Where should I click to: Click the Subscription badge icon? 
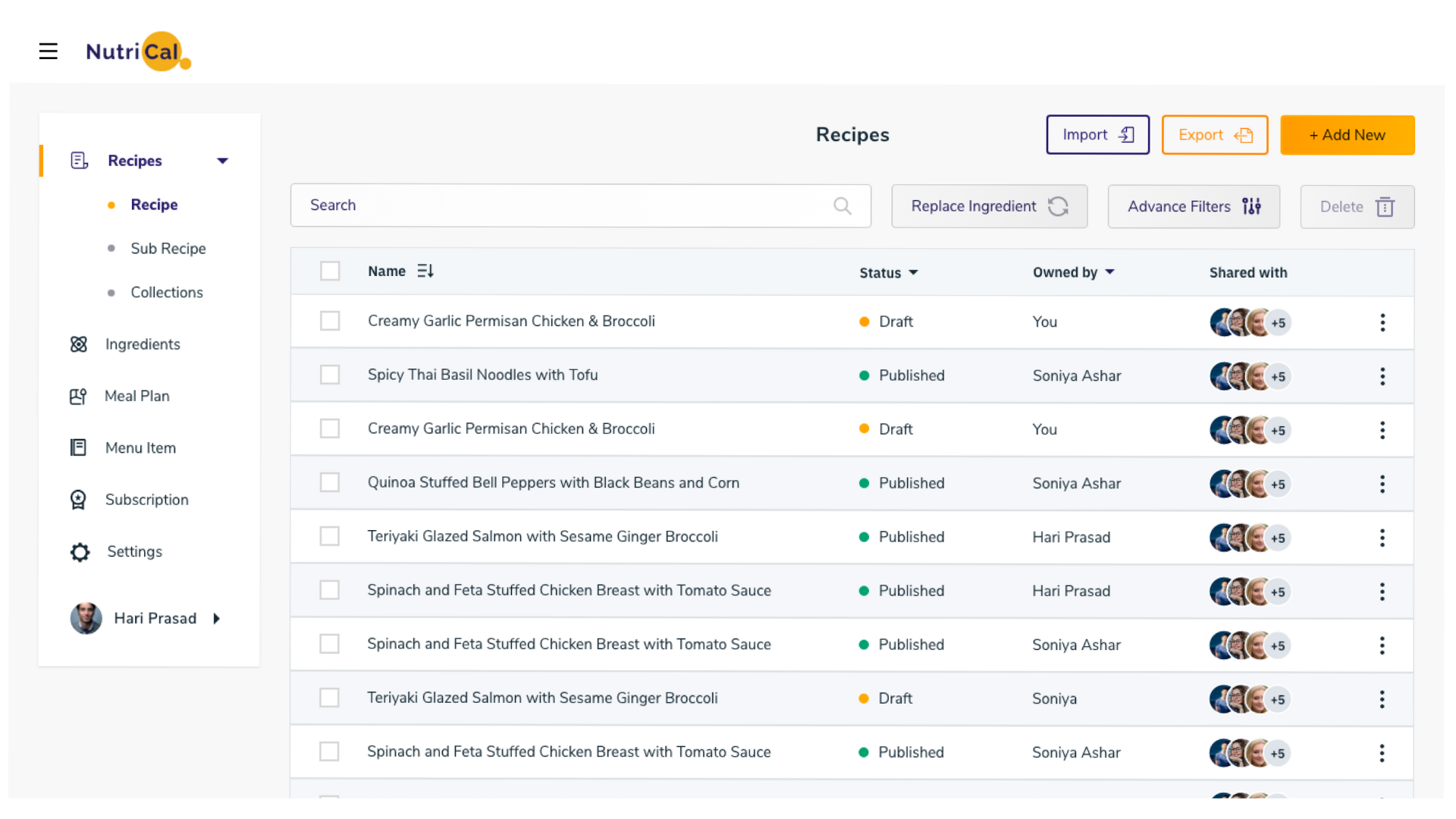[x=78, y=500]
